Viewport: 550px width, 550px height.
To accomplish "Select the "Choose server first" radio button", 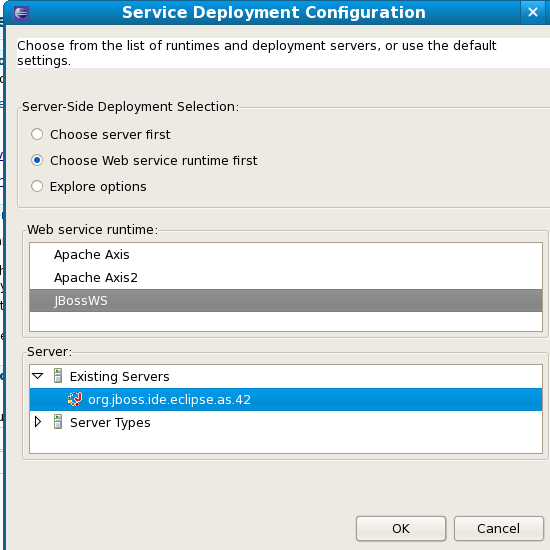I will 37,134.
